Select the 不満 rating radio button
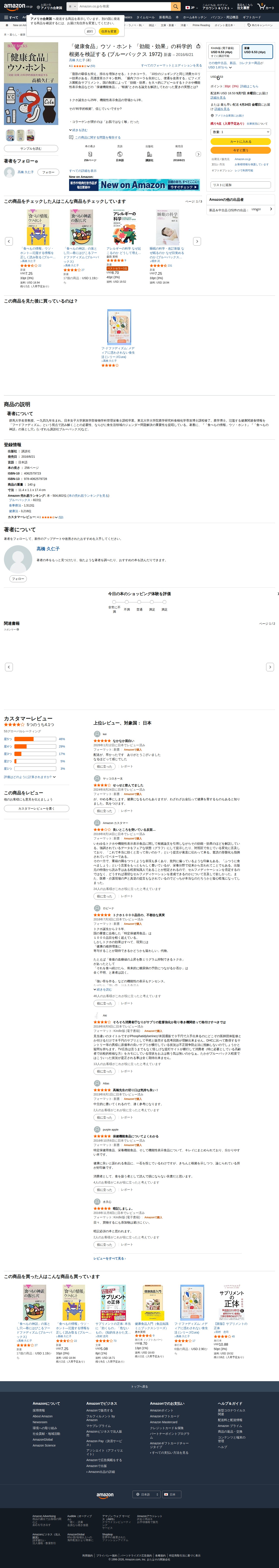Screen dimensions: 279x1568 click(x=127, y=602)
